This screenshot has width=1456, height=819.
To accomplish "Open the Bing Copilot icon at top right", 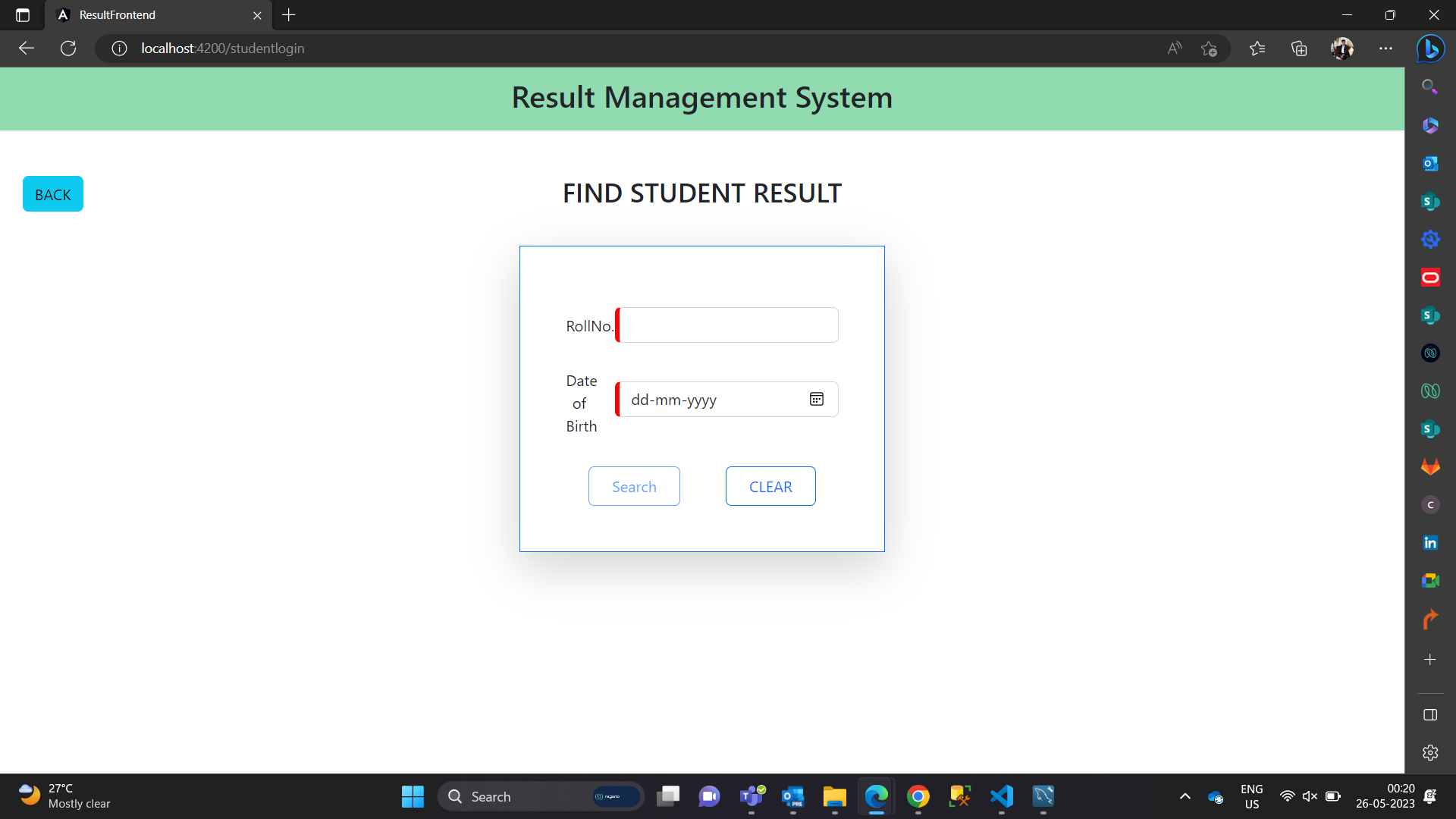I will pos(1432,48).
